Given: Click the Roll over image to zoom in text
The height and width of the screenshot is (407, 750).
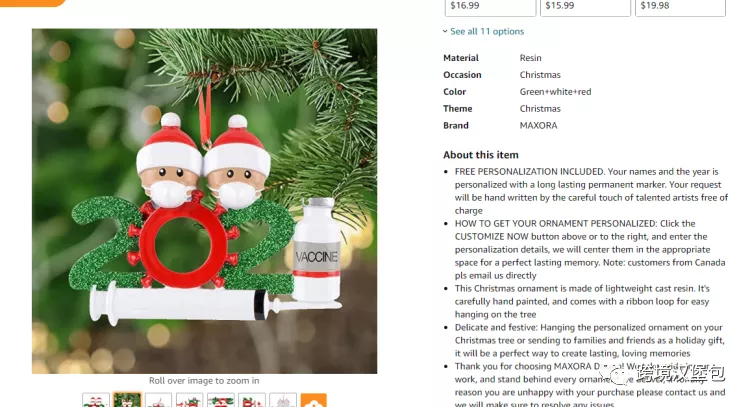Looking at the screenshot, I should tap(204, 381).
